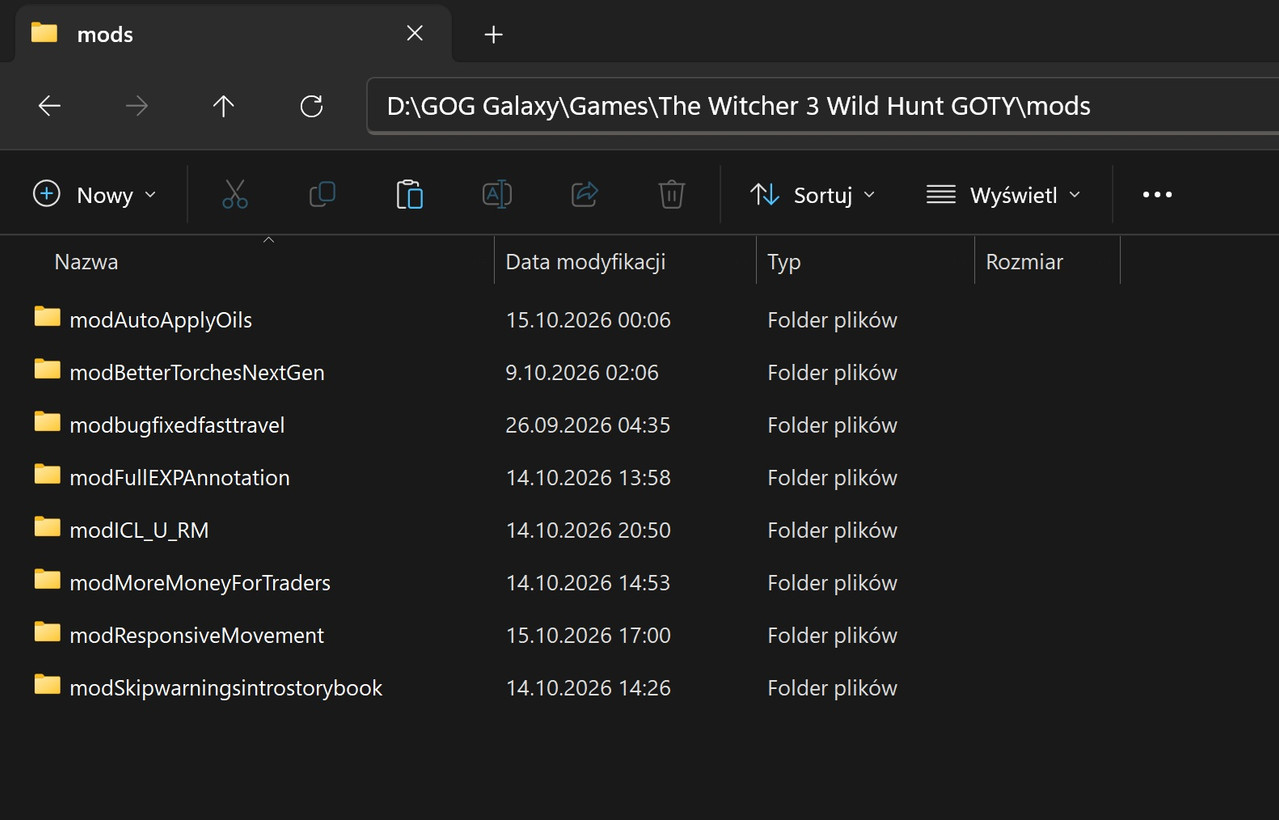This screenshot has height=820, width=1279.
Task: Sort by Data modyfikacji column header
Action: click(x=586, y=262)
